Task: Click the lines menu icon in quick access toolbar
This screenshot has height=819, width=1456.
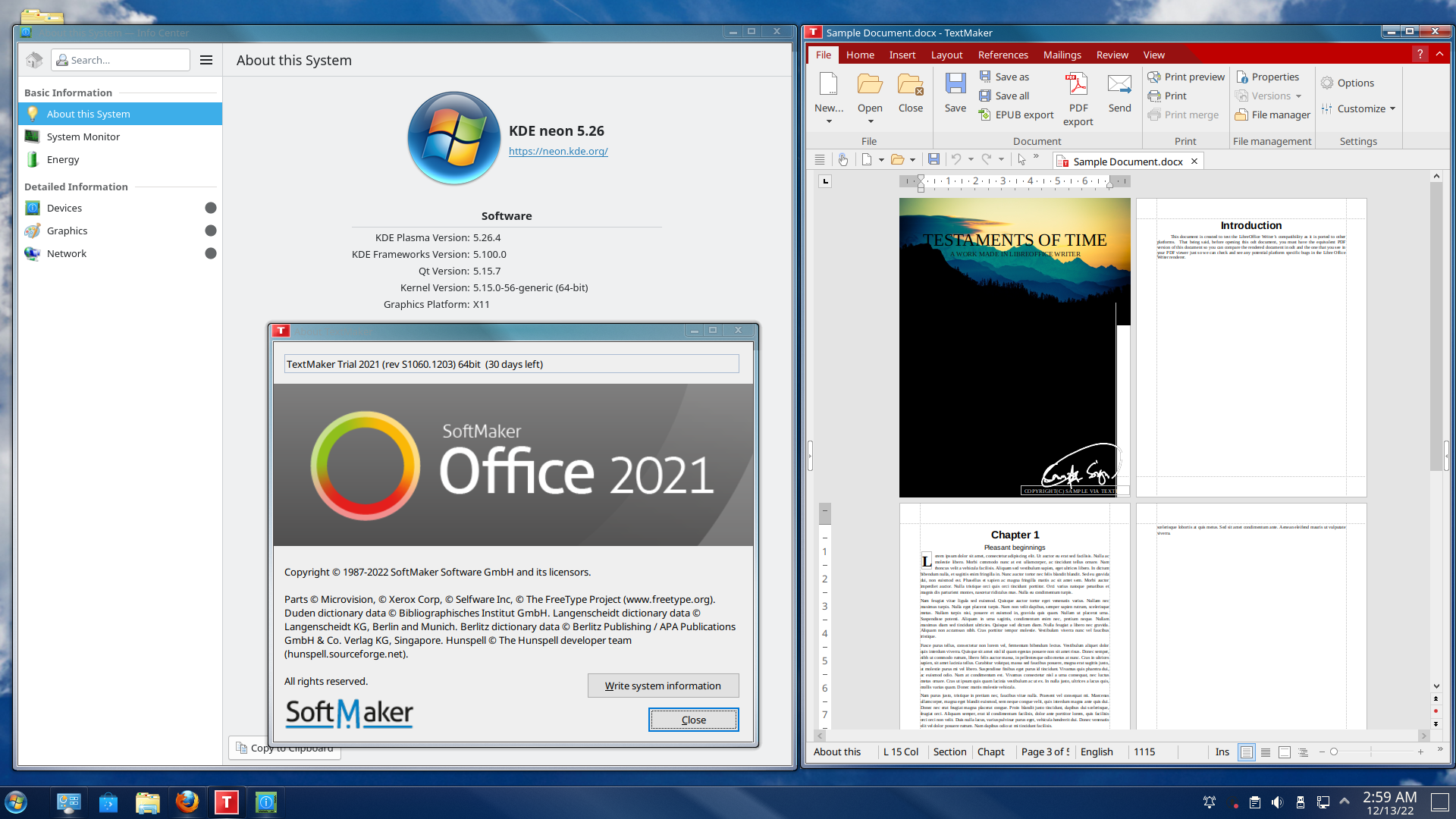Action: coord(820,159)
